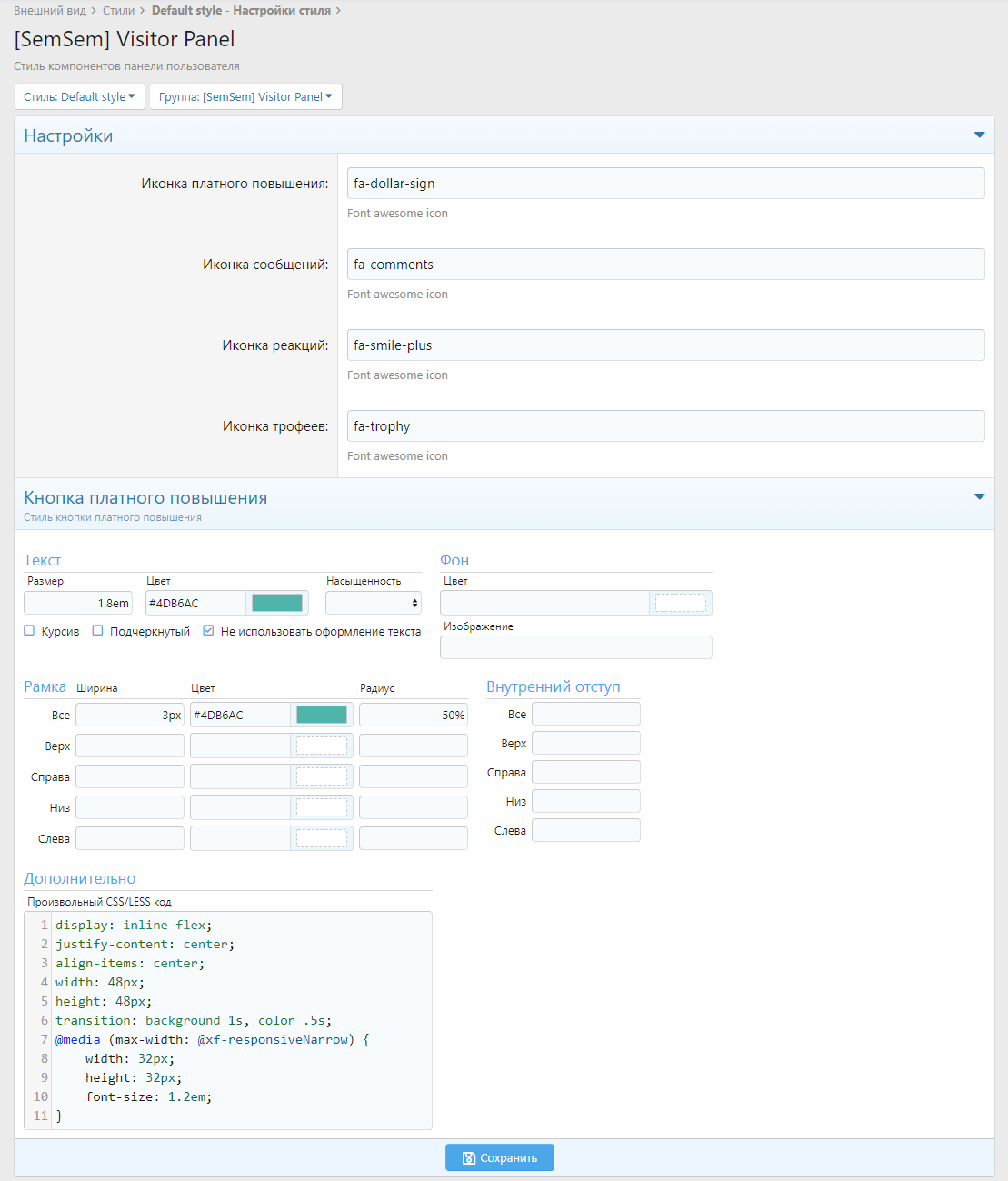The image size is (1008, 1181).
Task: Open Default style - Настройки стиля breadcrumb
Action: [x=241, y=11]
